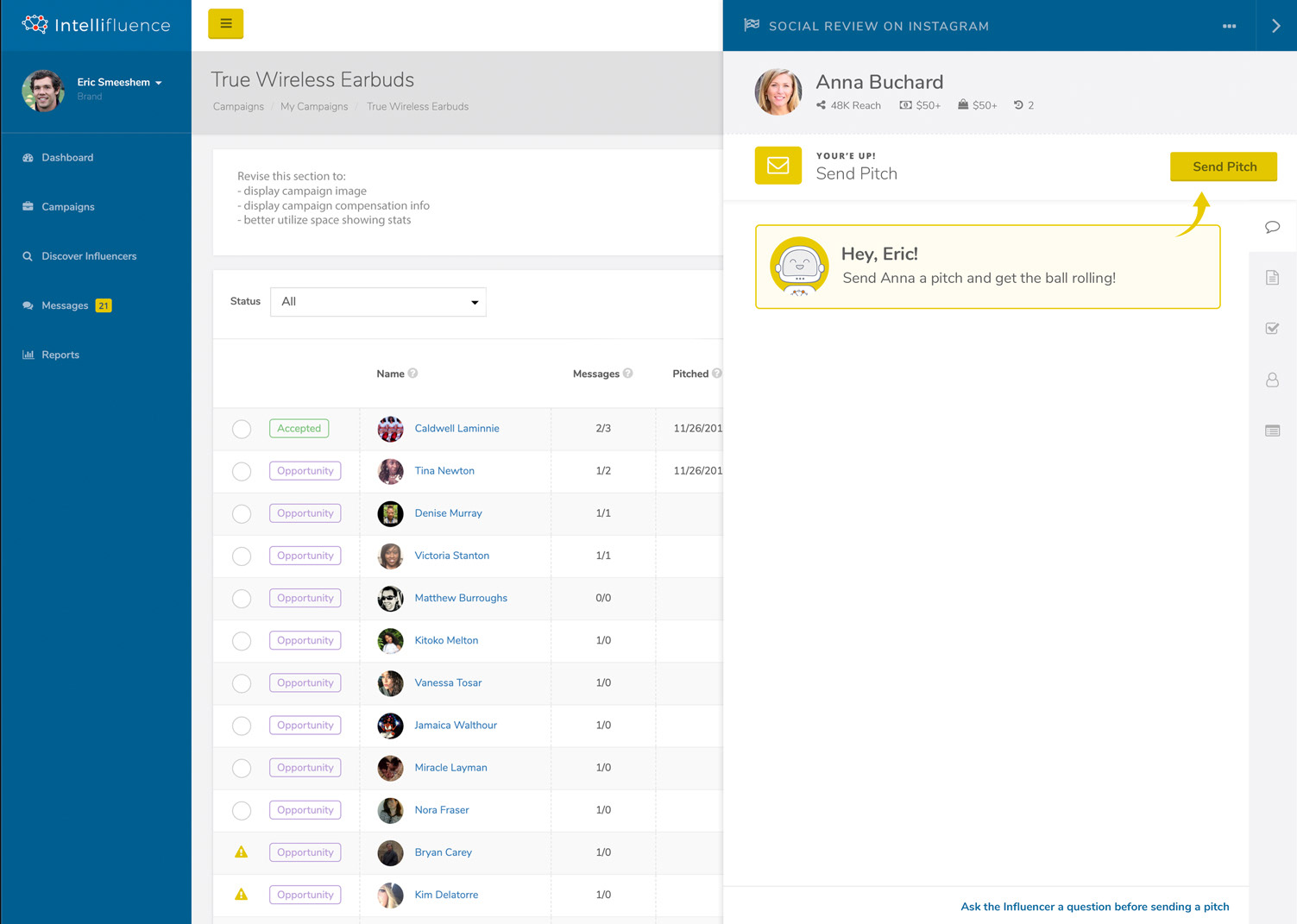Click Anna Buchard name heading
Viewport: 1297px width, 924px height.
[x=879, y=82]
